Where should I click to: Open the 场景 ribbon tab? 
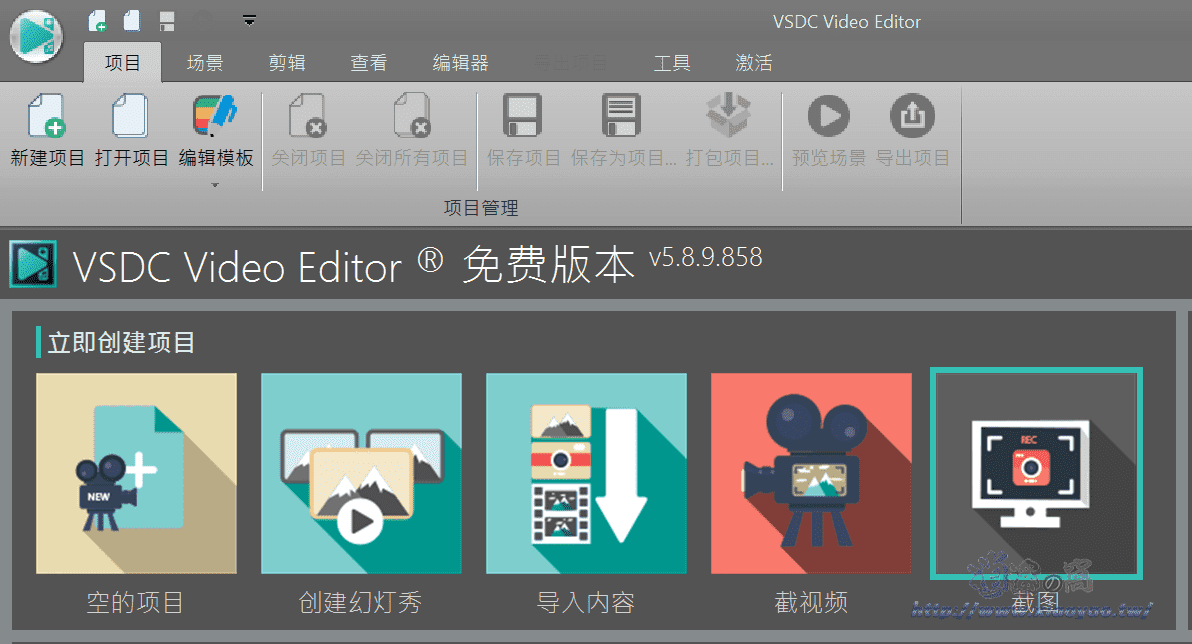[x=204, y=62]
